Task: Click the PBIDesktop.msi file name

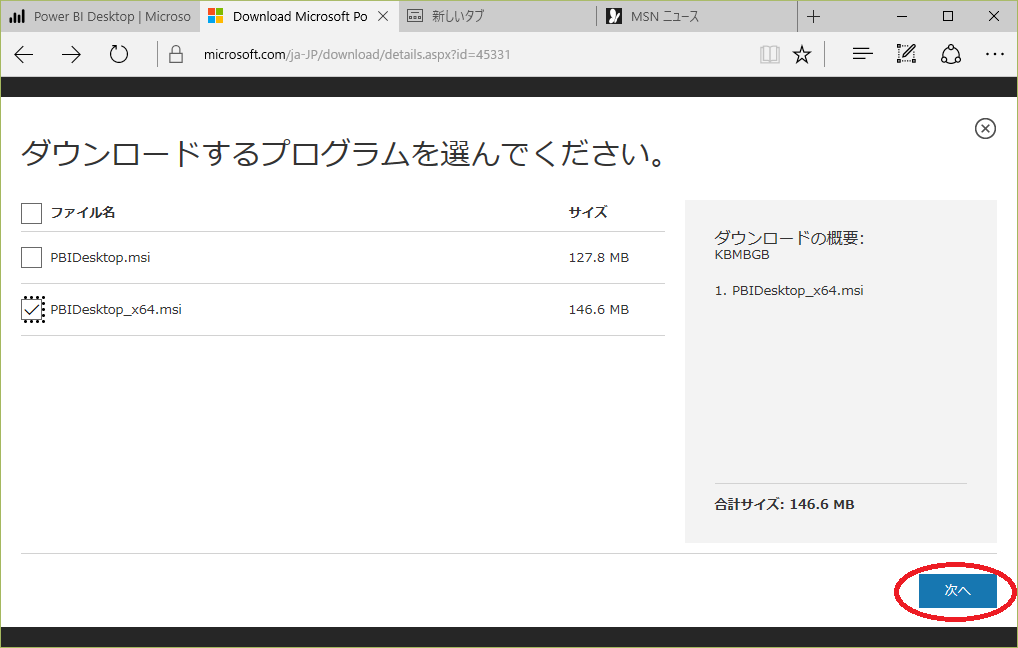Action: (x=100, y=258)
